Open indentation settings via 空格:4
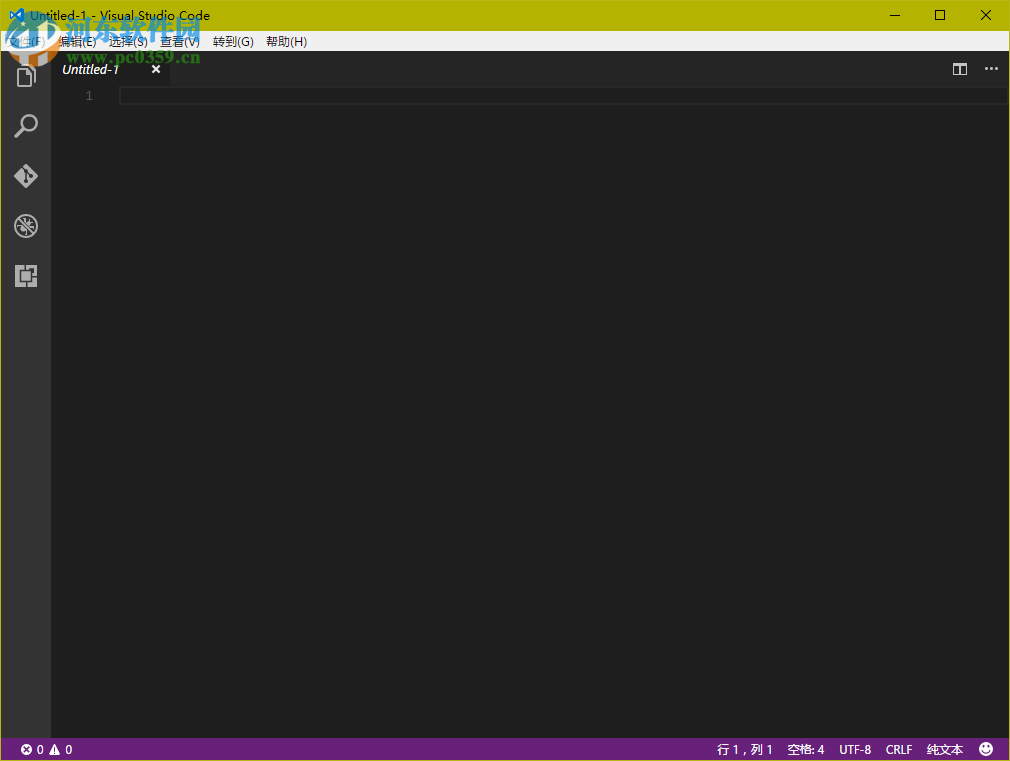Screen dimensions: 1010x761 pyautogui.click(x=805, y=748)
